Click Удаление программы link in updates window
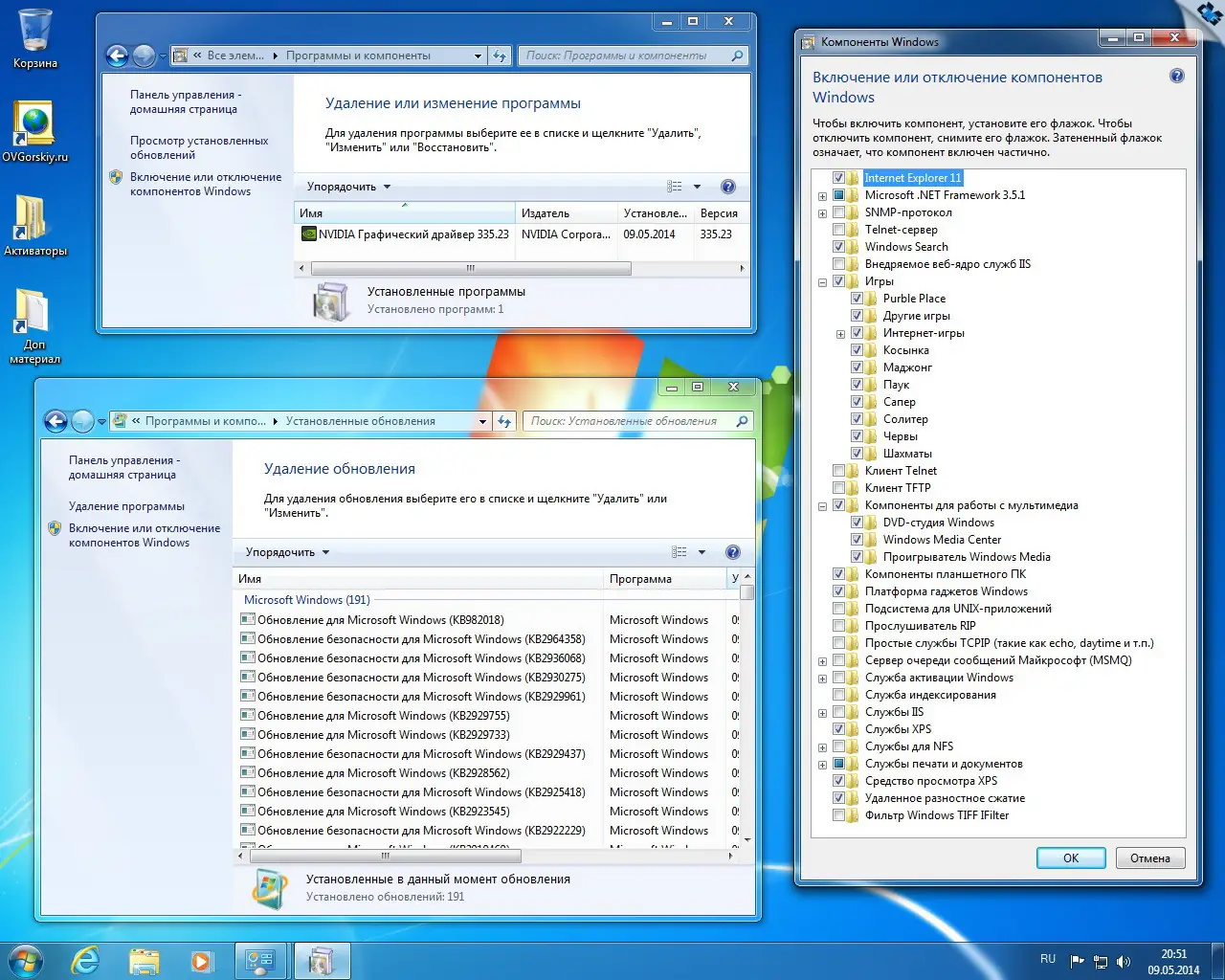 [x=126, y=506]
